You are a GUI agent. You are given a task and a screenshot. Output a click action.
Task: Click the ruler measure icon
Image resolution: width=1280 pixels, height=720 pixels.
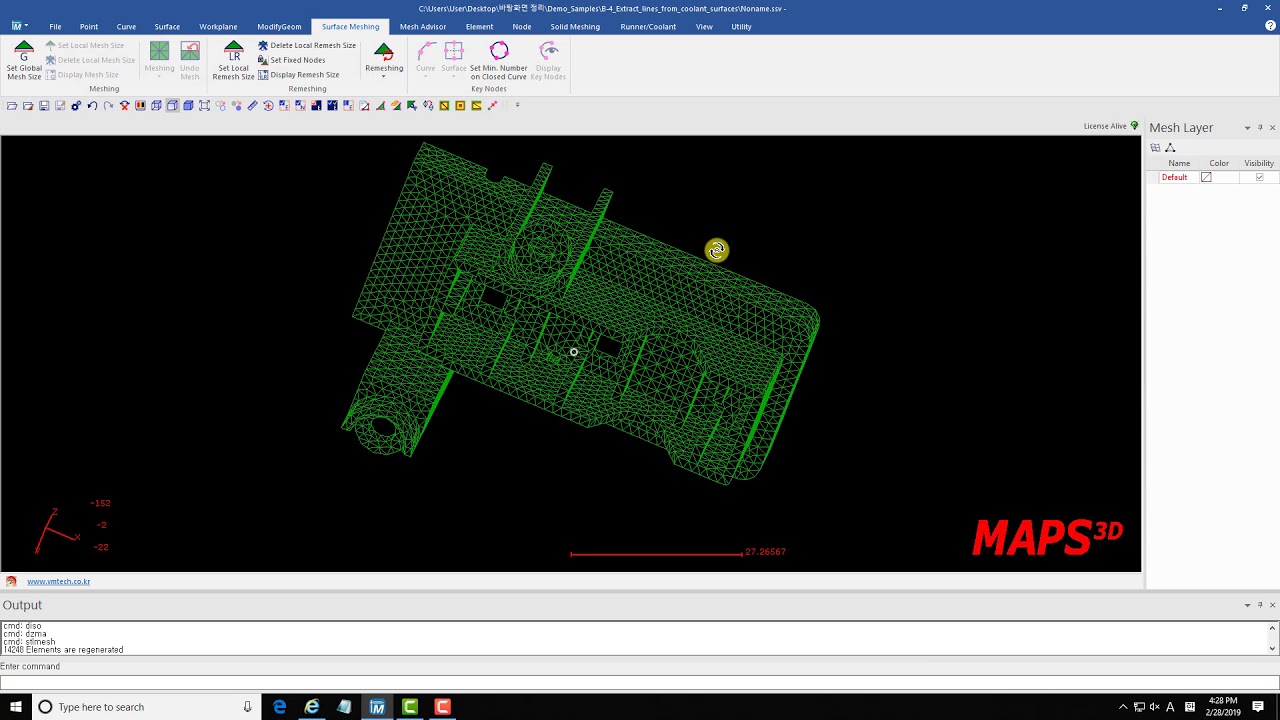click(x=252, y=106)
